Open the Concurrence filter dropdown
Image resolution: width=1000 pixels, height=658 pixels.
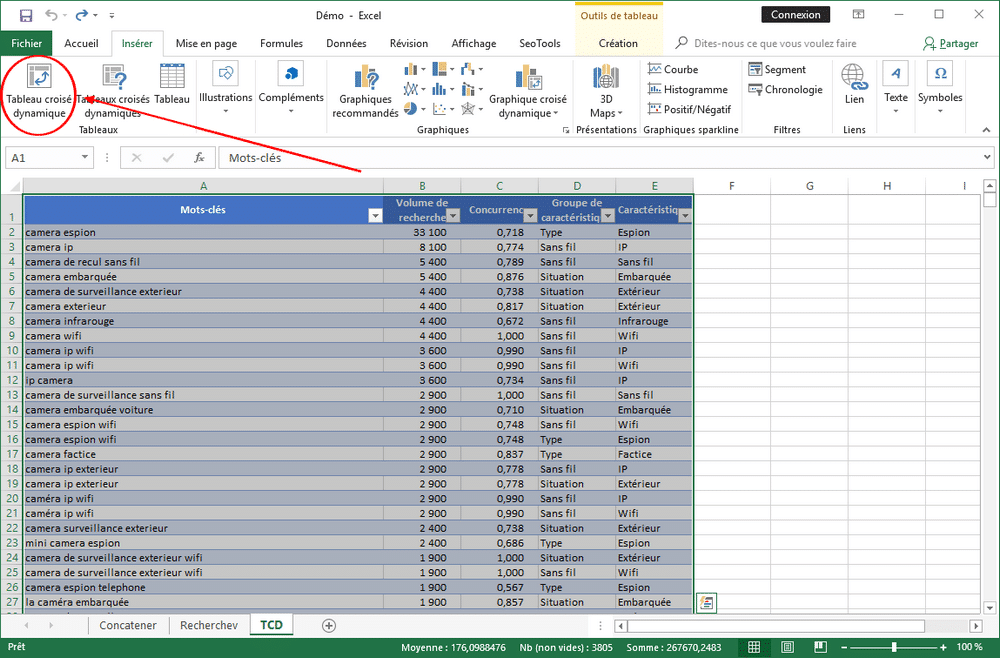tap(530, 216)
